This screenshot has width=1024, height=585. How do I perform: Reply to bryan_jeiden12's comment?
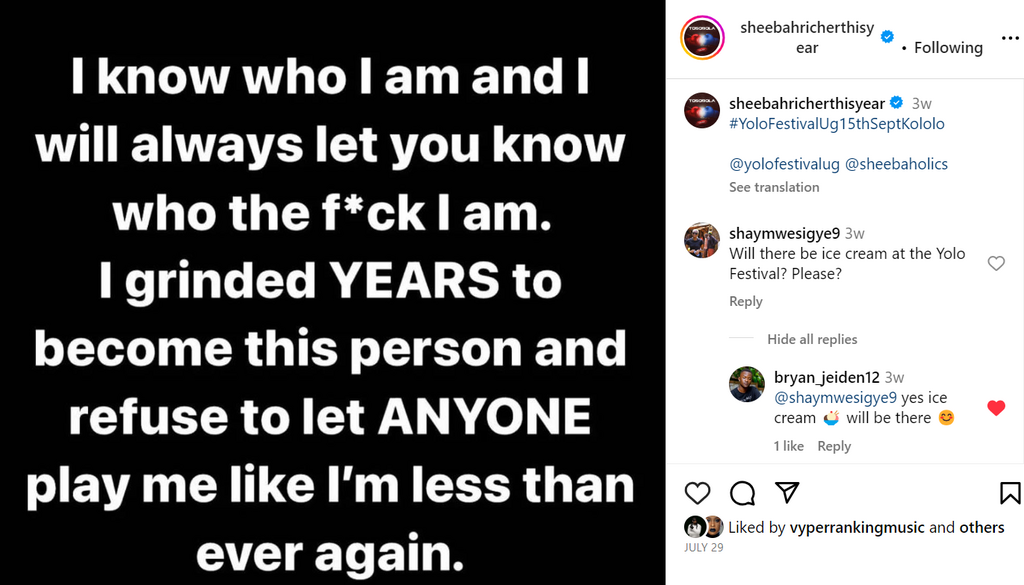pyautogui.click(x=834, y=446)
